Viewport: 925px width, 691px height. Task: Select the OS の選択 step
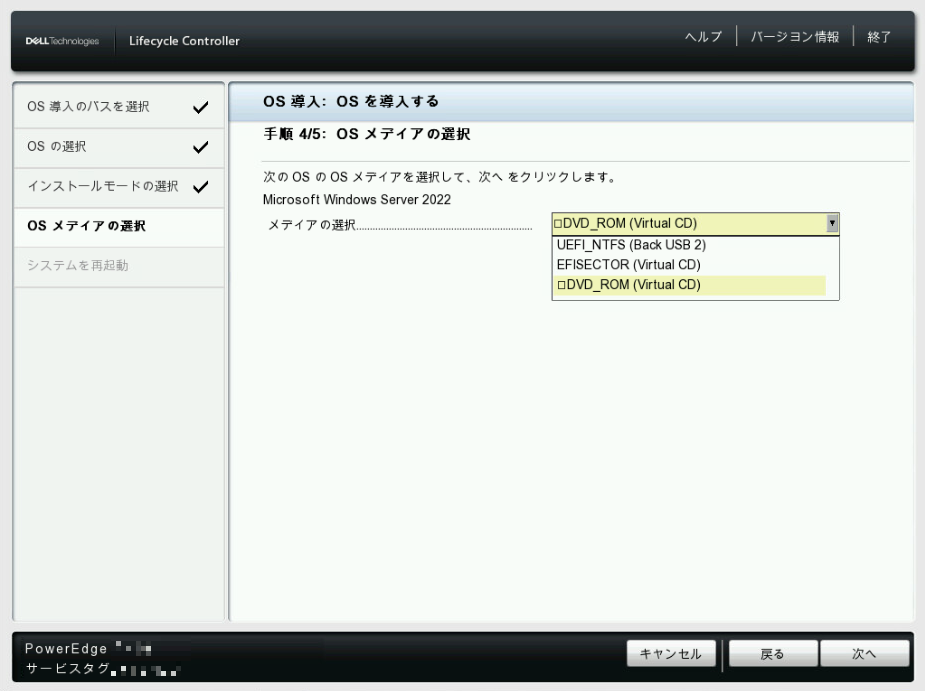coord(119,146)
